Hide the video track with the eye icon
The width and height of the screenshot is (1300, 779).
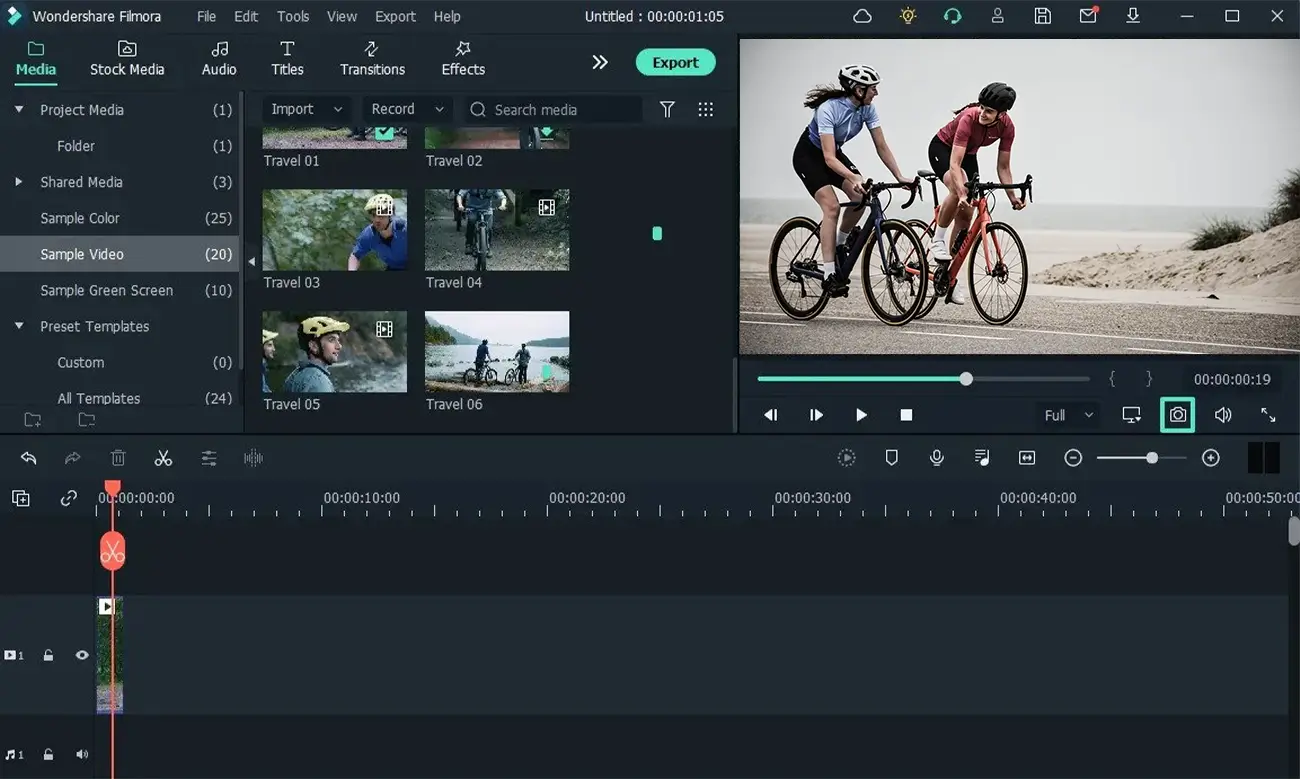tap(81, 654)
